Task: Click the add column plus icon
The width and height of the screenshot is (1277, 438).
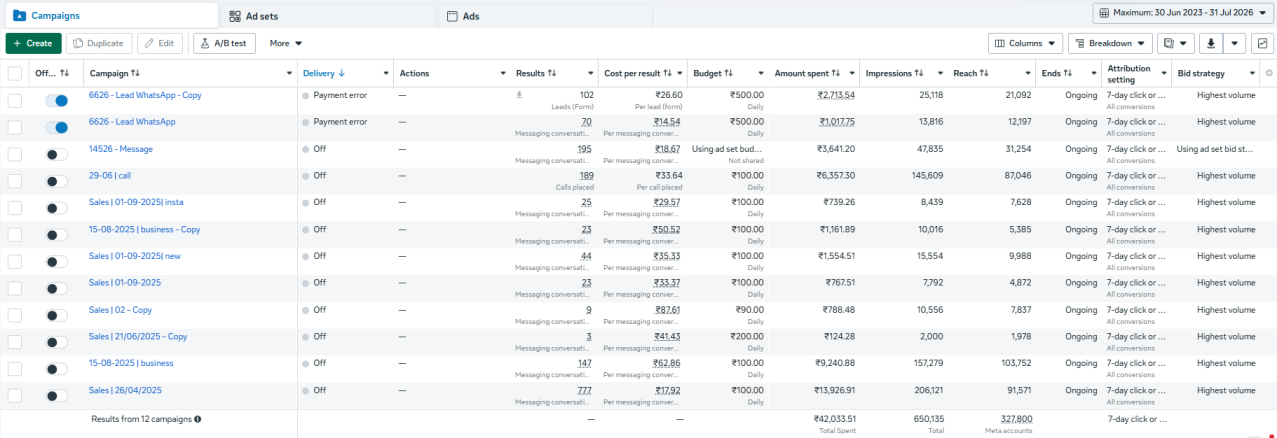Action: tap(1269, 73)
